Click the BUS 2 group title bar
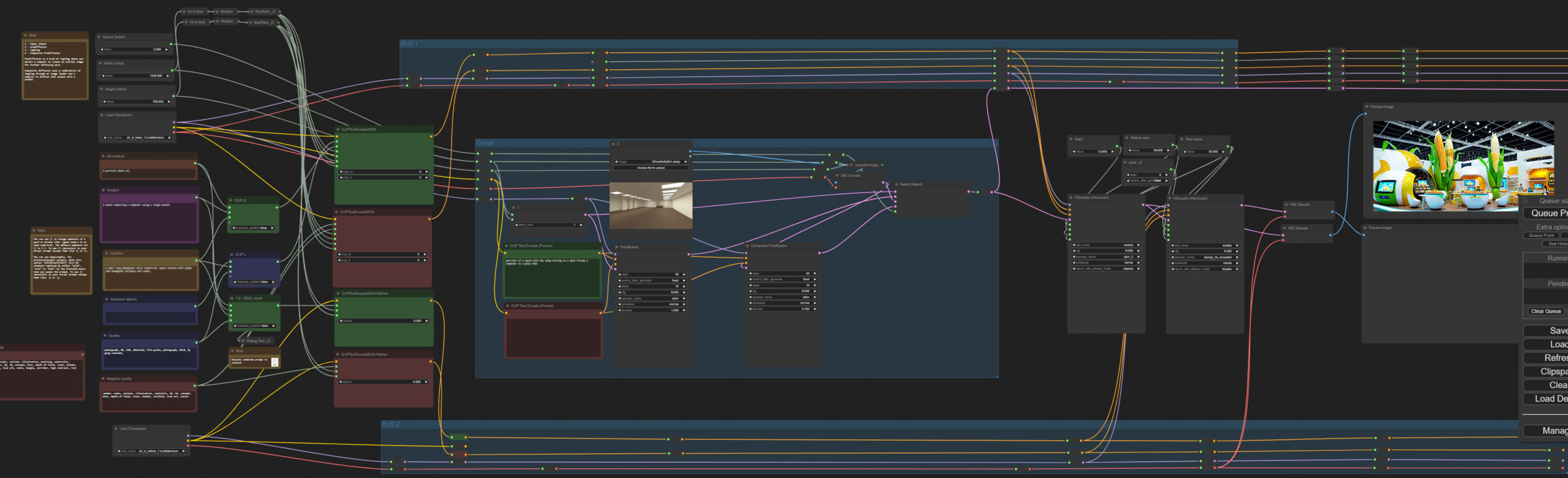The height and width of the screenshot is (478, 1568). [391, 425]
